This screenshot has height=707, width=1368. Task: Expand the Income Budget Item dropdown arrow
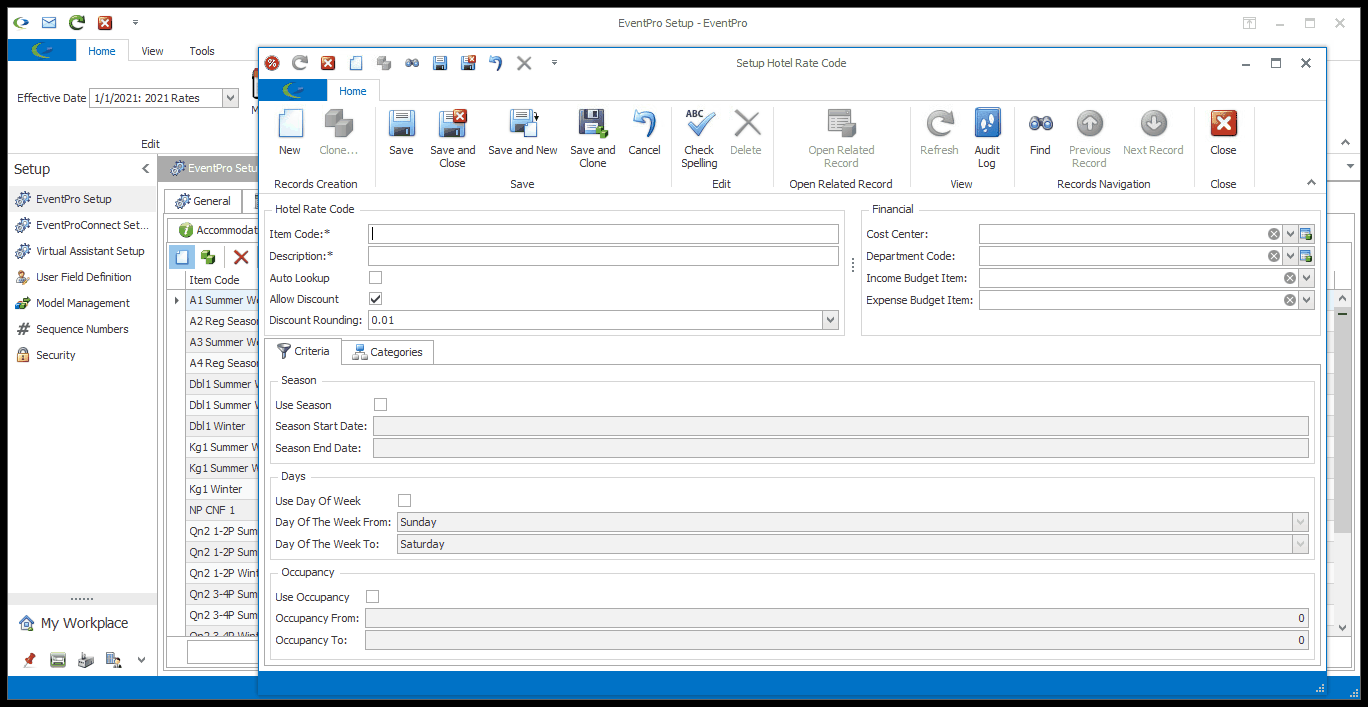(x=1306, y=278)
